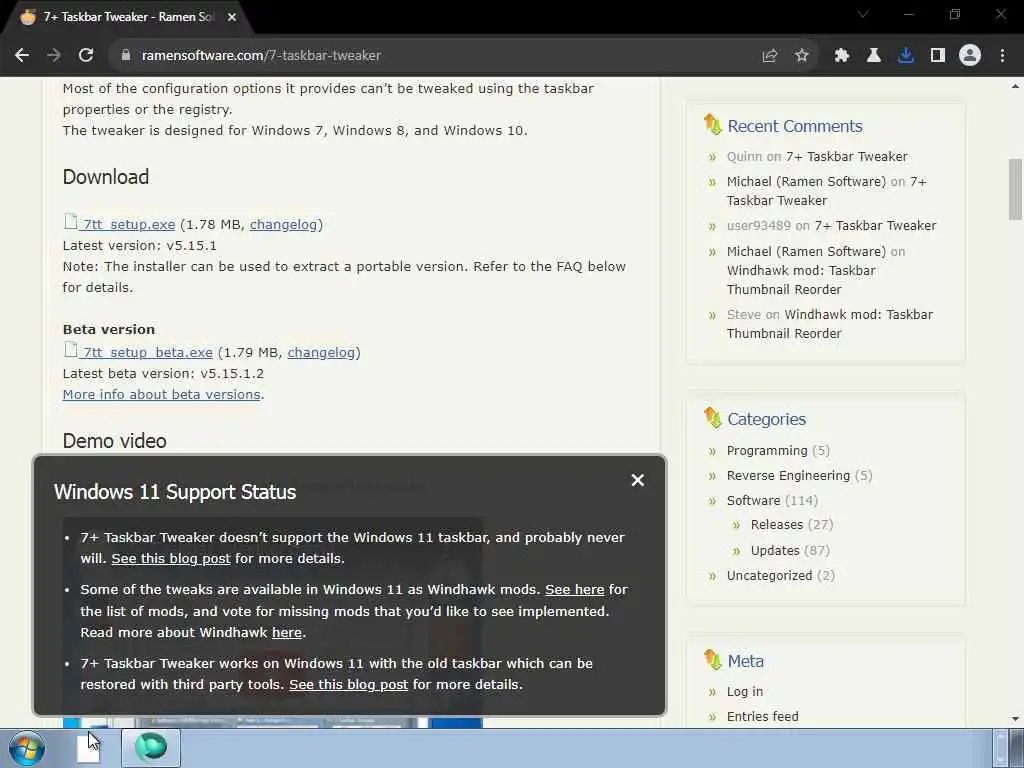Click Show desktop button on taskbar
Viewport: 1024px width, 768px height.
pos(1016,748)
